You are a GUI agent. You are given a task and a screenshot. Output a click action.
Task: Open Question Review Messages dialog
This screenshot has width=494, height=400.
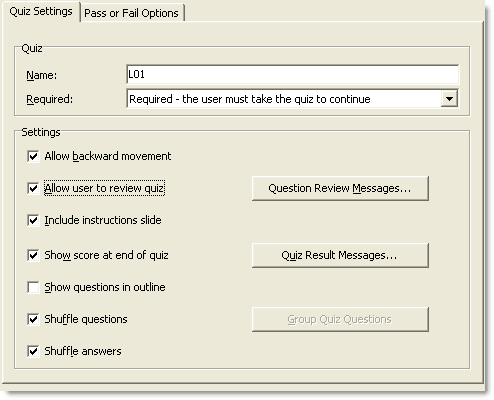[340, 188]
